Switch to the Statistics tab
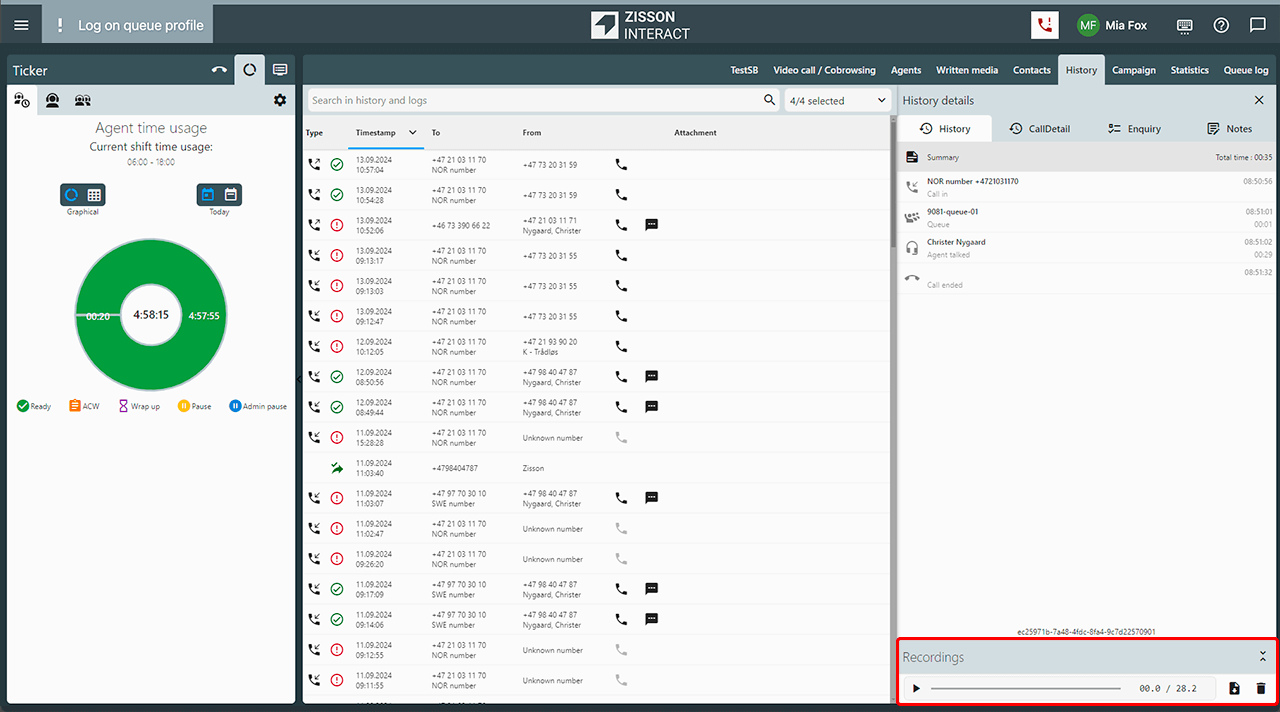 point(1189,70)
